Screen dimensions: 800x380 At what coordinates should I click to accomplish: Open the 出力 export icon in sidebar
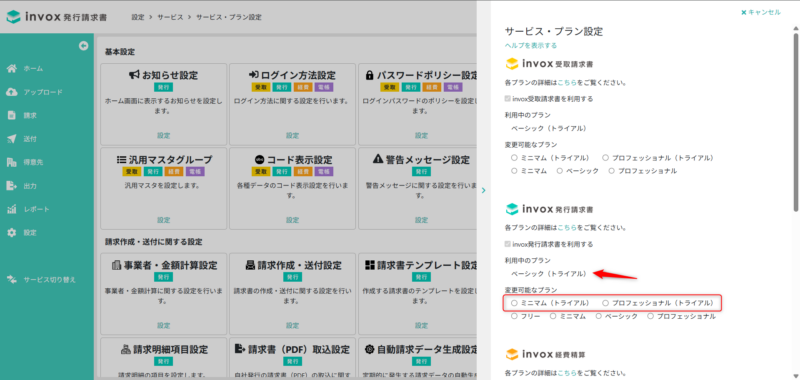click(x=11, y=186)
